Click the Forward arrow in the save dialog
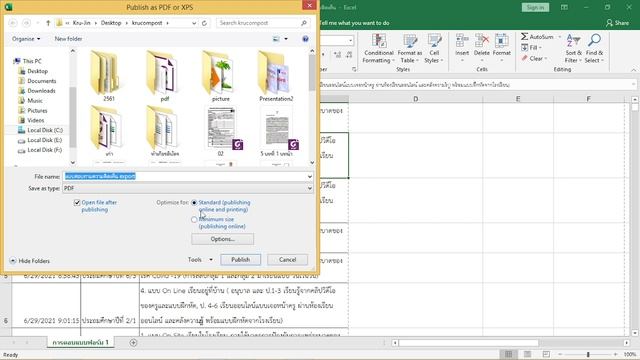 pos(27,23)
